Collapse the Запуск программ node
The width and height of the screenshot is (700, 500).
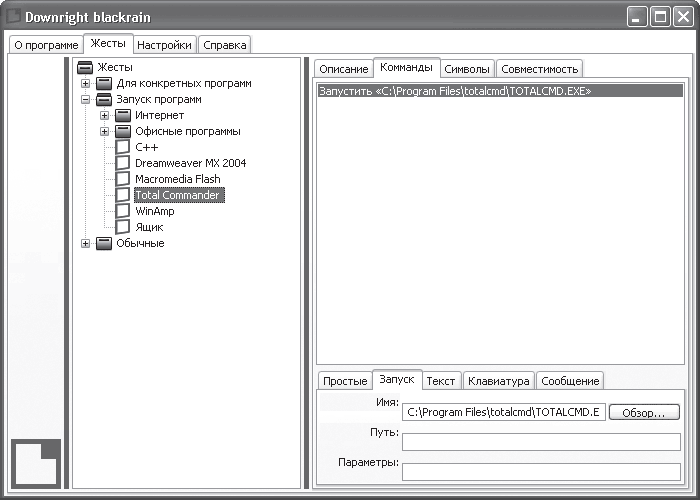coord(85,100)
